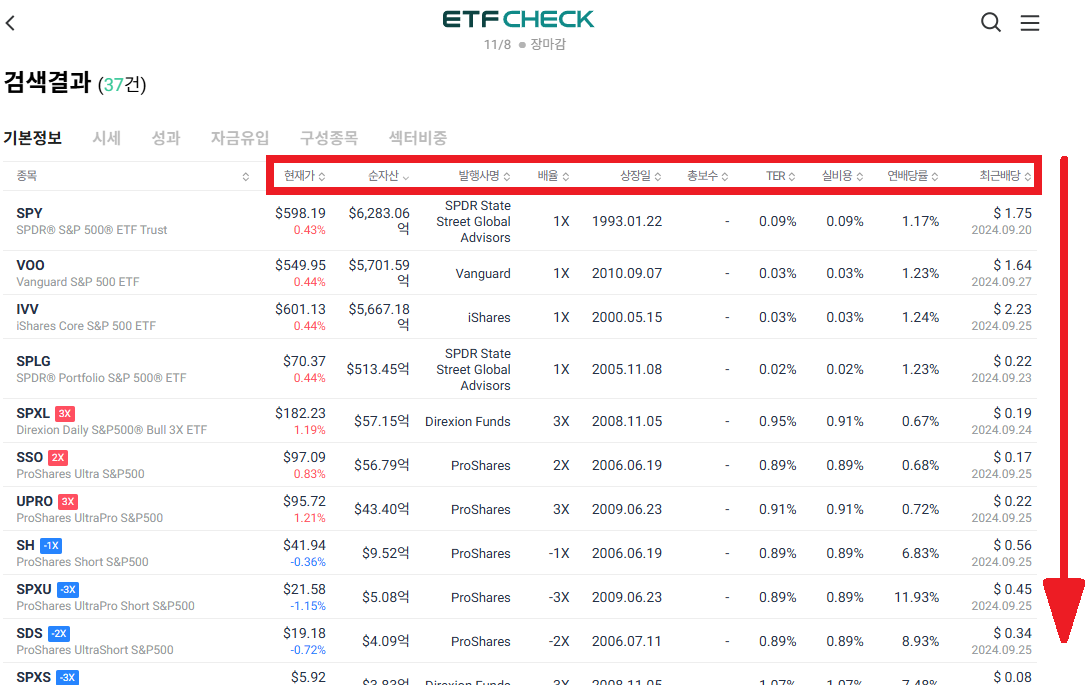This screenshot has height=685, width=1089.
Task: Click SPXL TER value 0.95%
Action: 778,422
